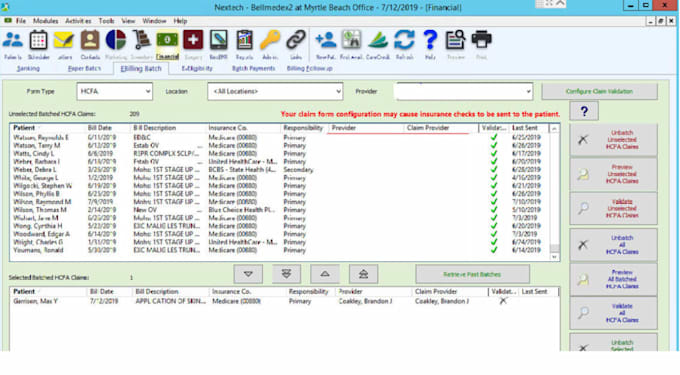
Task: Move selected claim down with single arrow
Action: (x=248, y=274)
